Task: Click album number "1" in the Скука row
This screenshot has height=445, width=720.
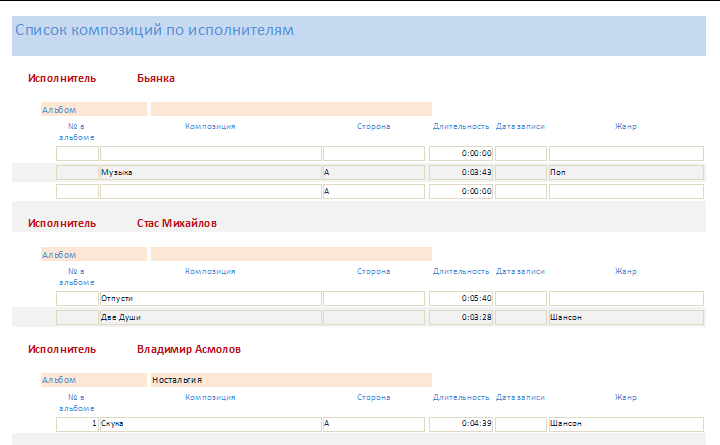Action: [77, 424]
